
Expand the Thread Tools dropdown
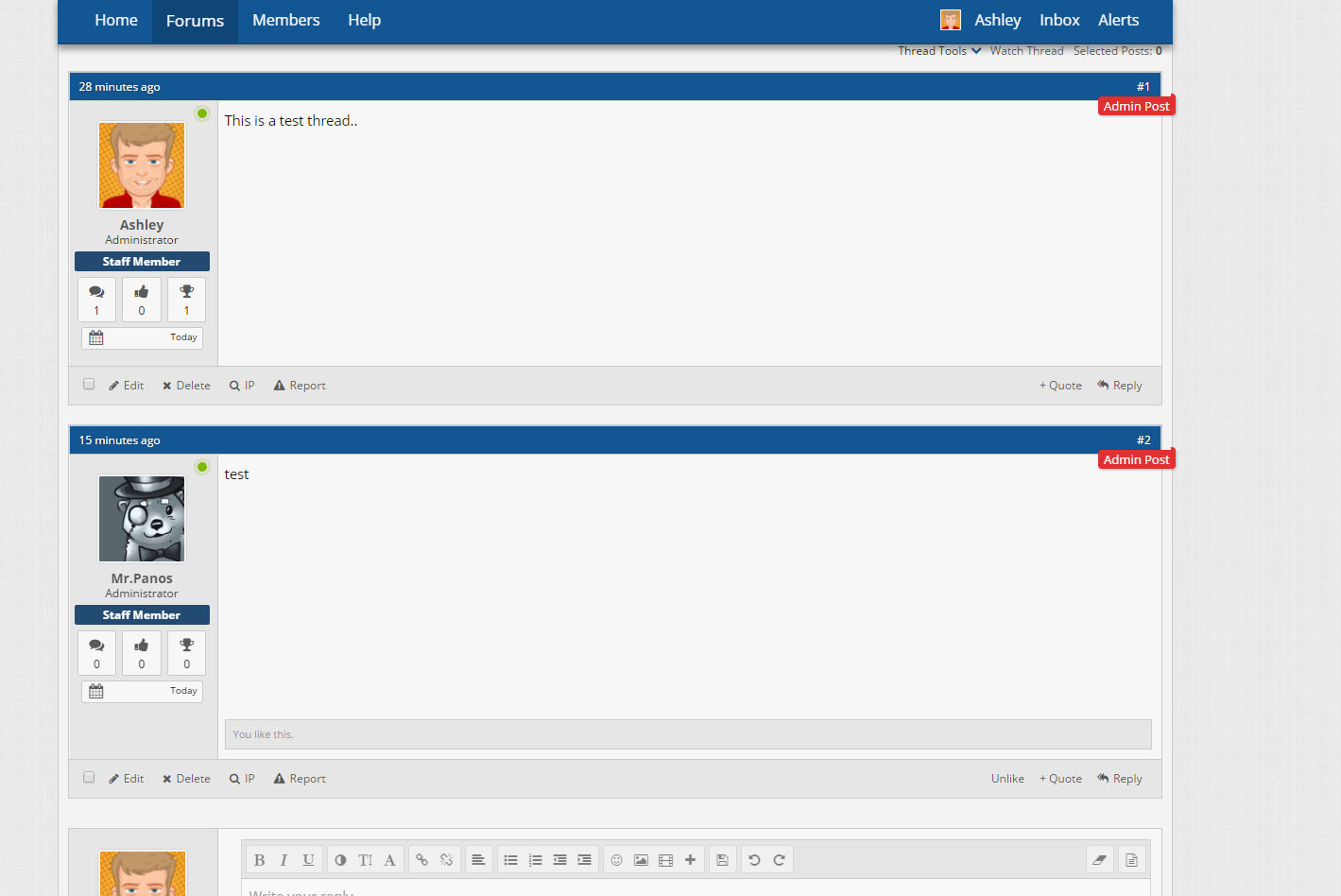(939, 51)
